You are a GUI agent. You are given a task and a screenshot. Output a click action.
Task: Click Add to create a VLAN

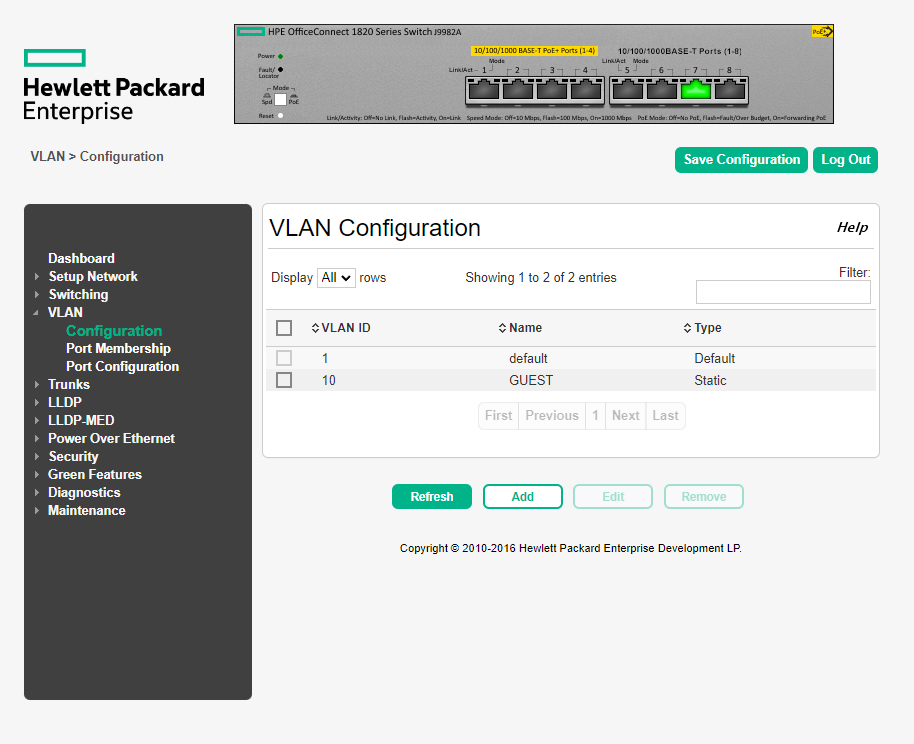point(523,497)
